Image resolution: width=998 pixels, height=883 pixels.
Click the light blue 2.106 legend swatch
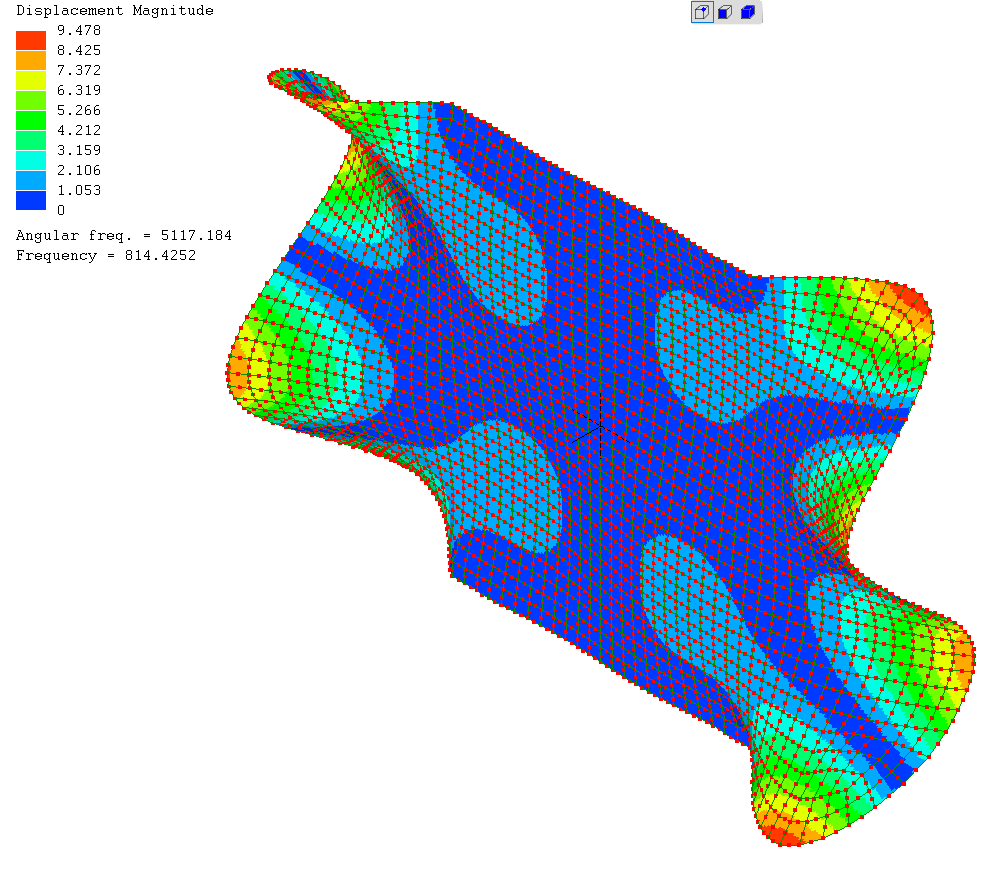[x=31, y=180]
